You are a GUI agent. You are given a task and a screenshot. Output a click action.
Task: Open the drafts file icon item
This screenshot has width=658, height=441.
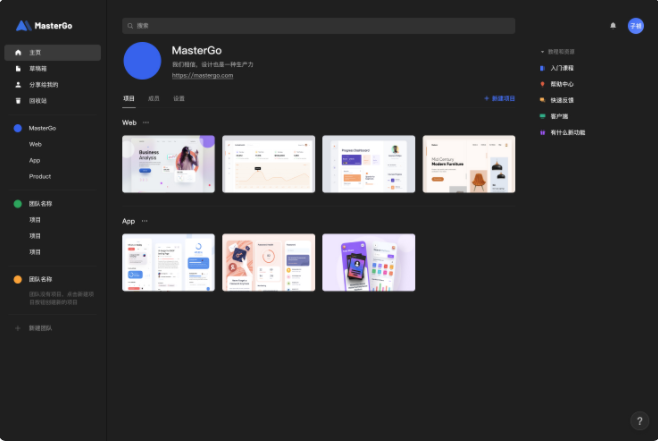coord(18,68)
